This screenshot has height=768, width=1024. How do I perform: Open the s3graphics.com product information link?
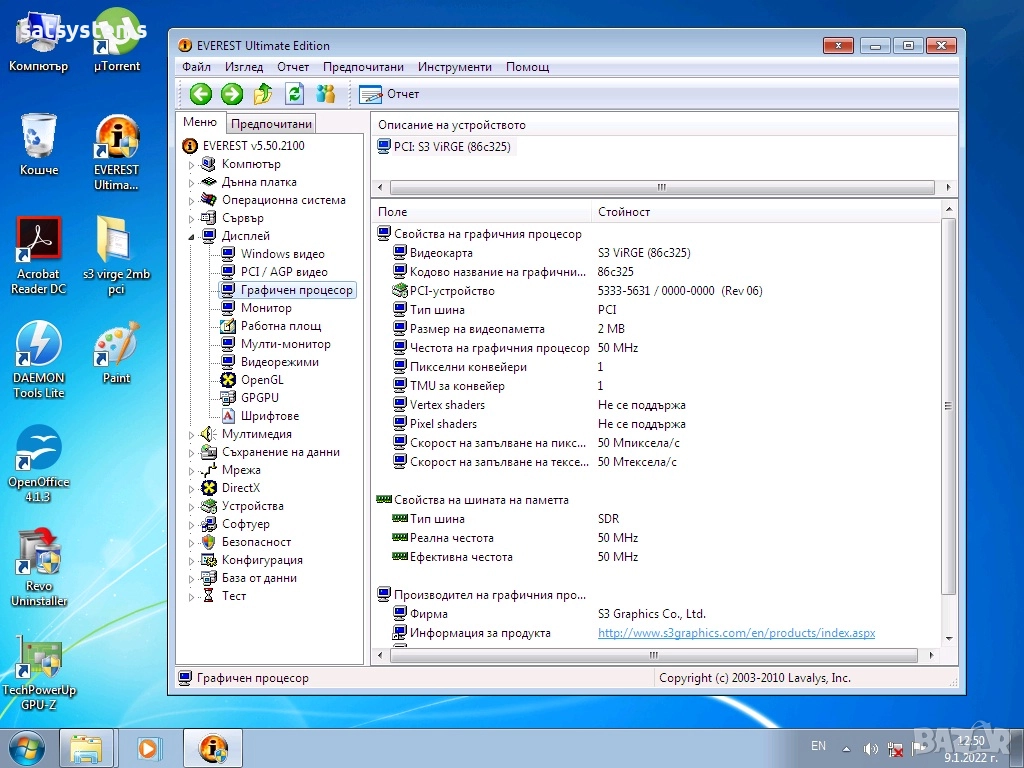click(x=736, y=633)
